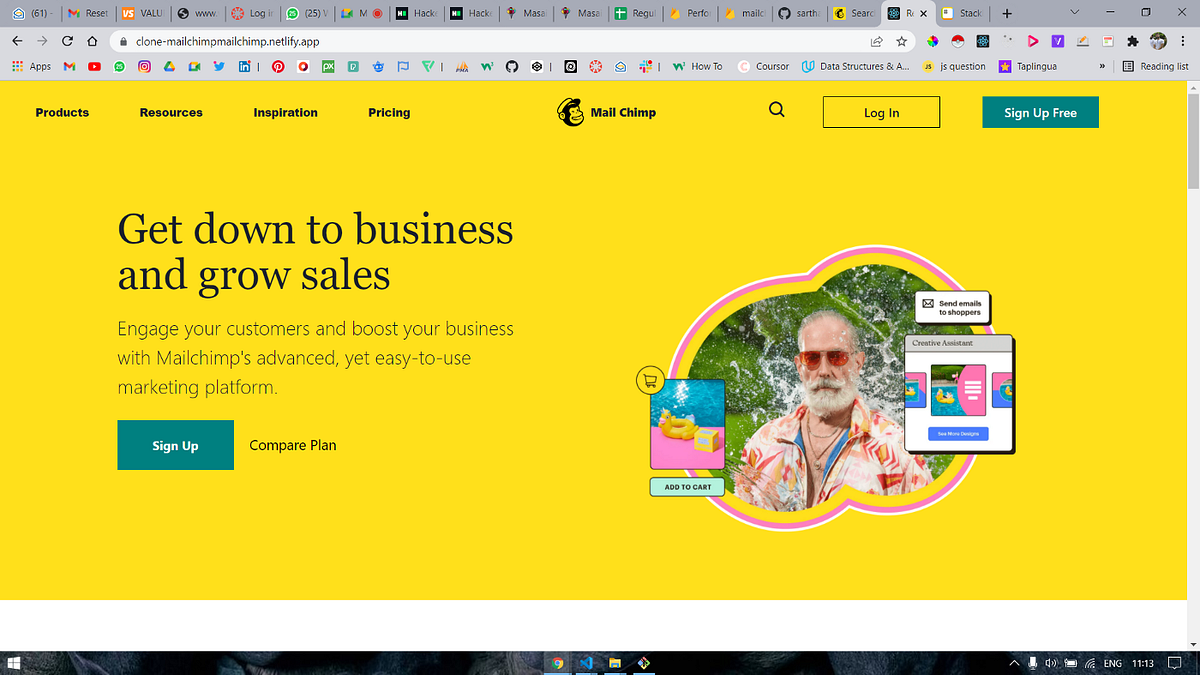
Task: Open the browser tab search chevron
Action: pyautogui.click(x=1075, y=14)
